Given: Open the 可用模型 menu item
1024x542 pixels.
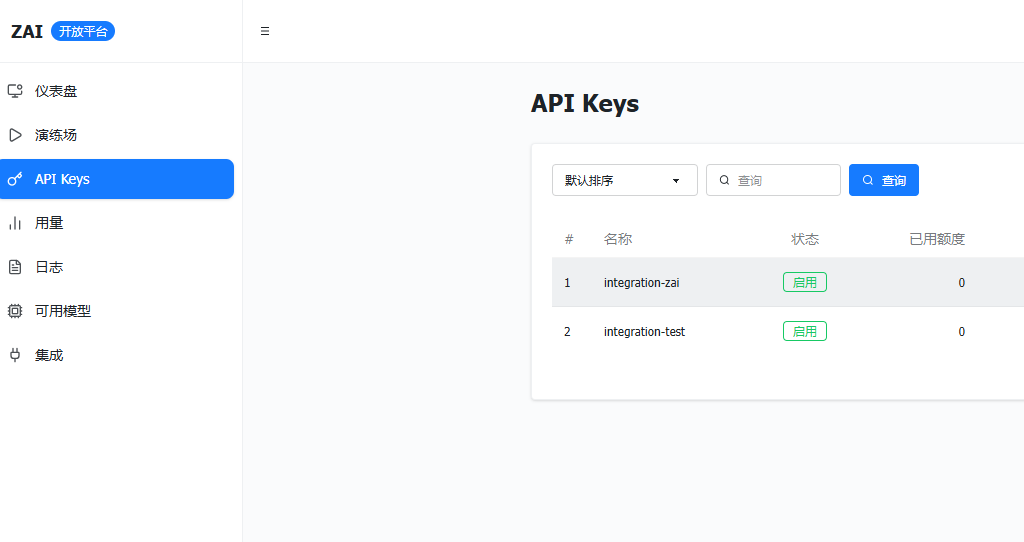Looking at the screenshot, I should point(63,311).
